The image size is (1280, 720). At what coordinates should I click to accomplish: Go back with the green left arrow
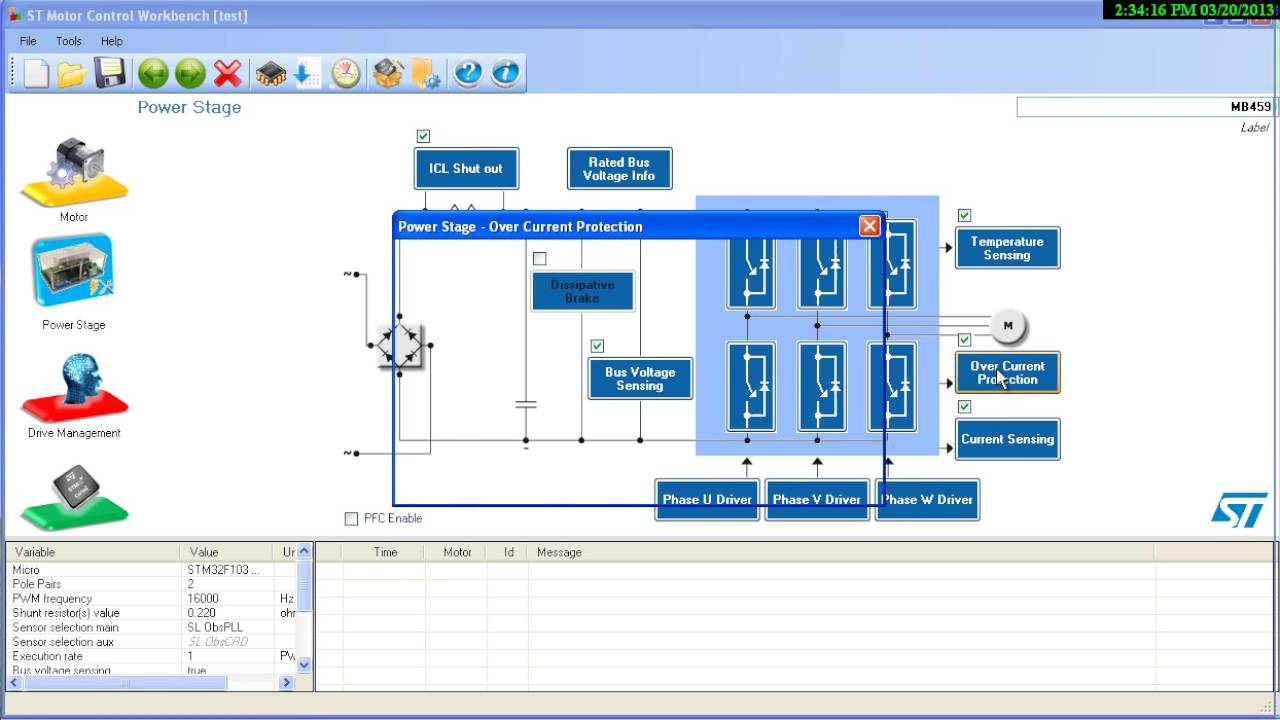click(153, 73)
